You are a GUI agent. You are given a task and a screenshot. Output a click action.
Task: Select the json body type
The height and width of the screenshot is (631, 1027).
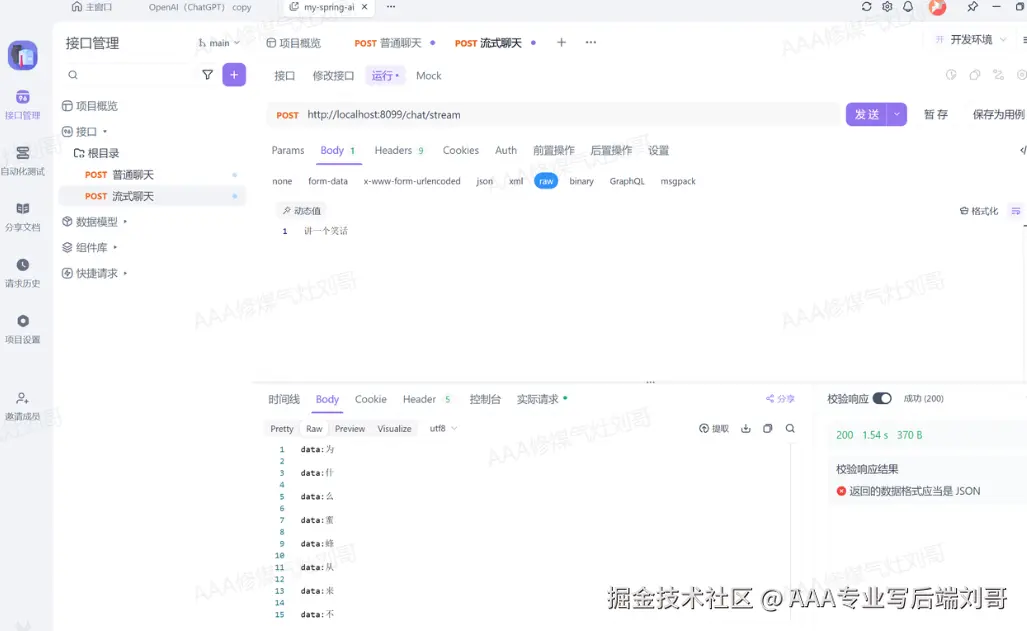click(x=485, y=181)
